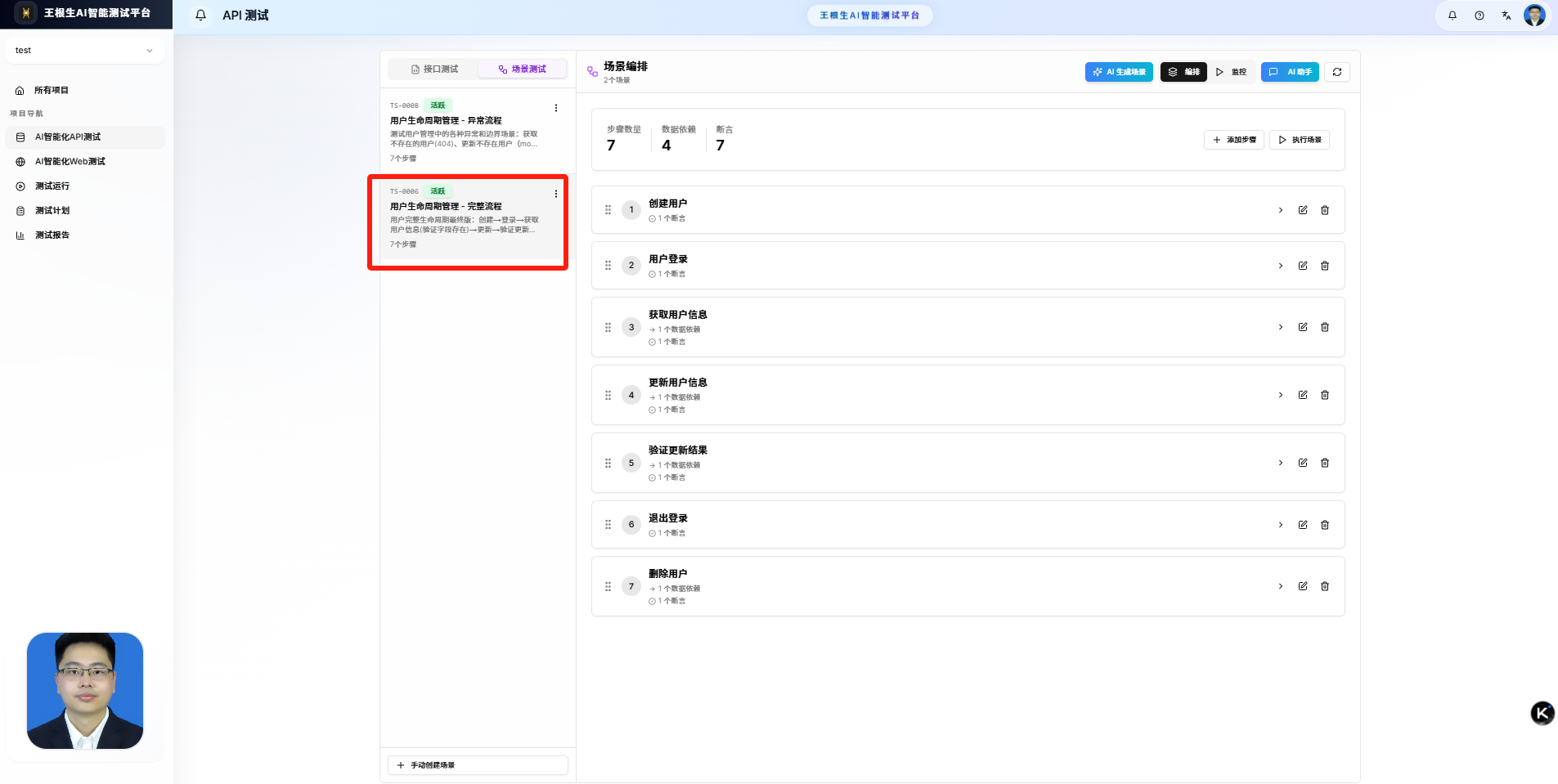Viewport: 1558px width, 784px height.
Task: Expand the 创建用户 step details
Action: click(x=1281, y=210)
